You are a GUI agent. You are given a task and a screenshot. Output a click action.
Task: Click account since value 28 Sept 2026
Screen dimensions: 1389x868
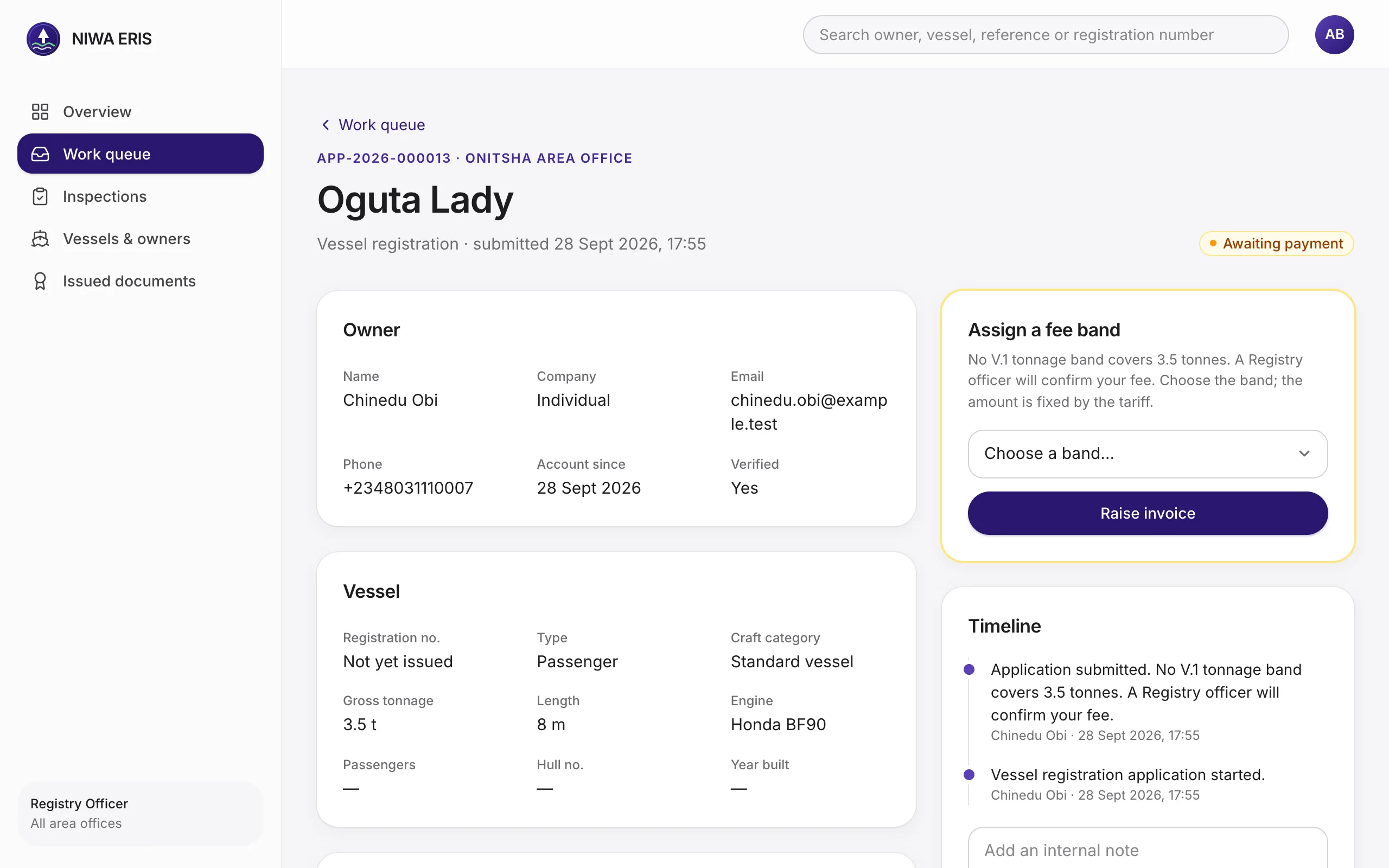coord(589,488)
